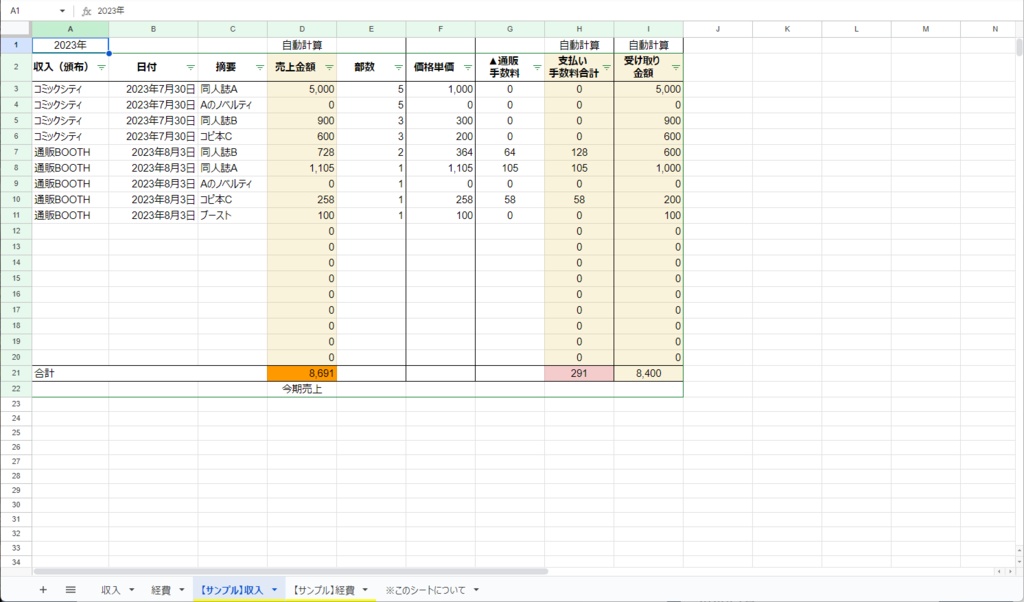Viewport: 1024px width, 602px height.
Task: Open filter for 受け取り金額 column
Action: (x=675, y=67)
